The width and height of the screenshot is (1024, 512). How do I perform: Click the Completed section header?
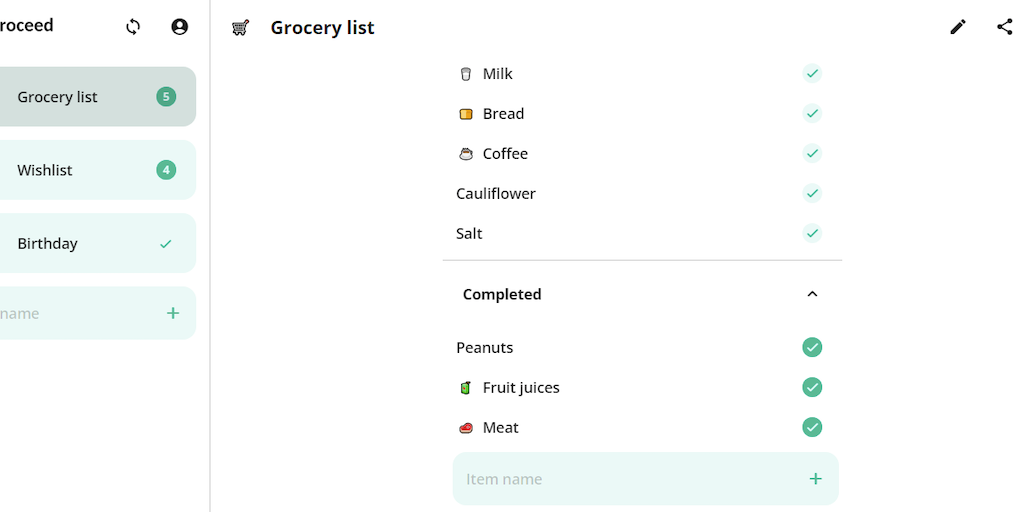[x=502, y=294]
